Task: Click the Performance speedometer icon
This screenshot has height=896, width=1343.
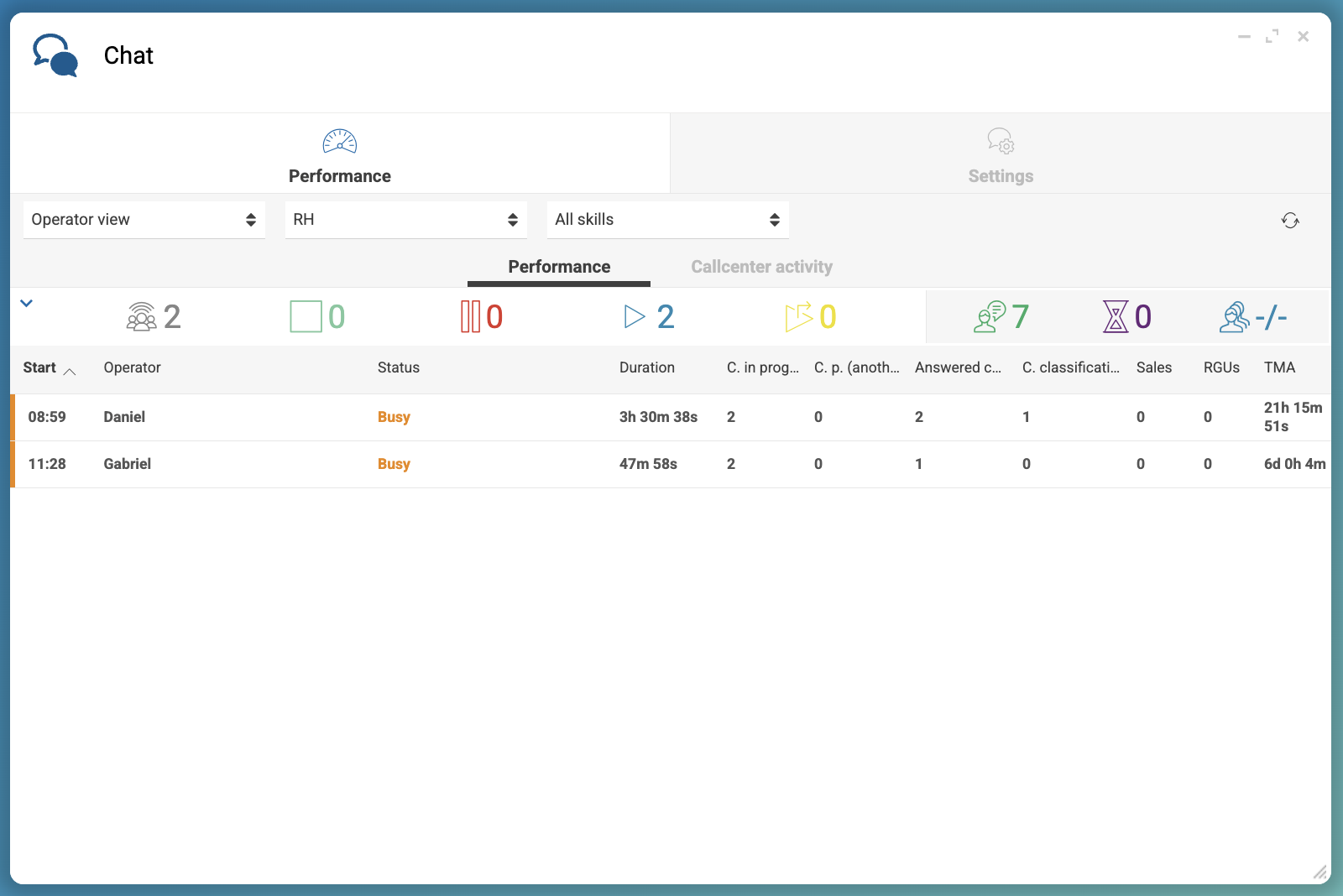Action: coord(340,141)
